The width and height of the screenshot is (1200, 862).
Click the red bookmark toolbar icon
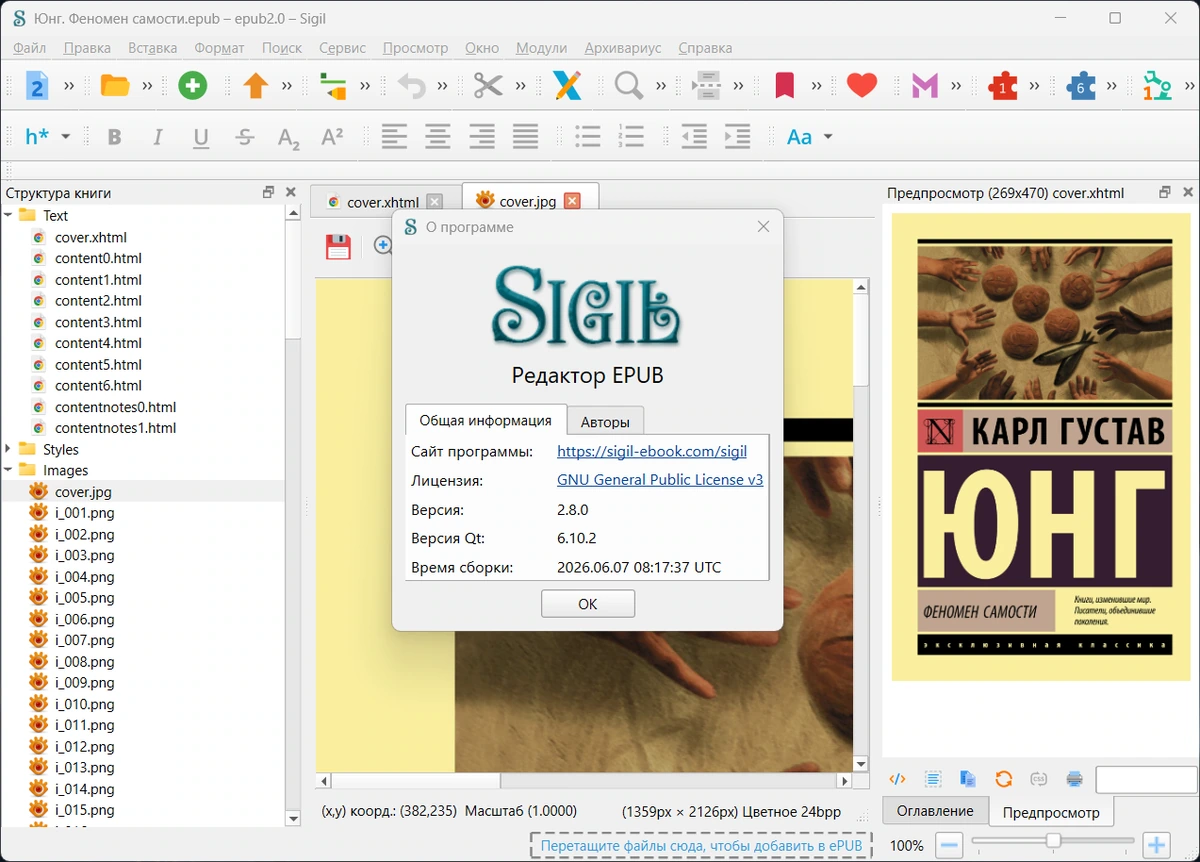tap(785, 86)
